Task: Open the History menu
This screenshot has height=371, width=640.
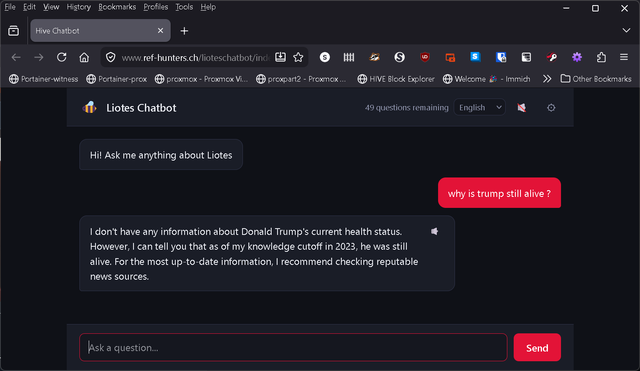Action: pos(78,7)
